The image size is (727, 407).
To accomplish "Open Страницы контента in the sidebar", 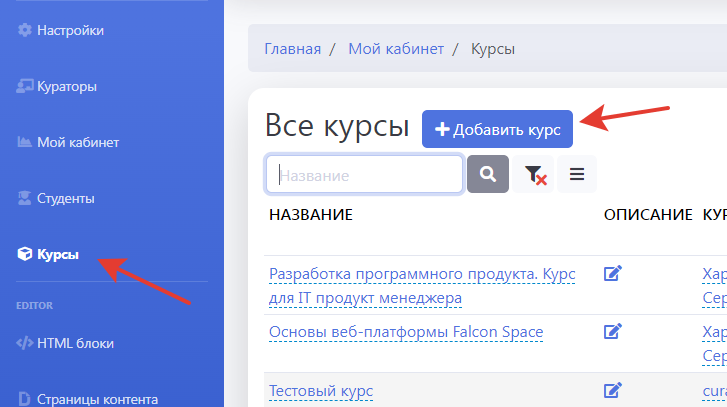I will coord(96,399).
